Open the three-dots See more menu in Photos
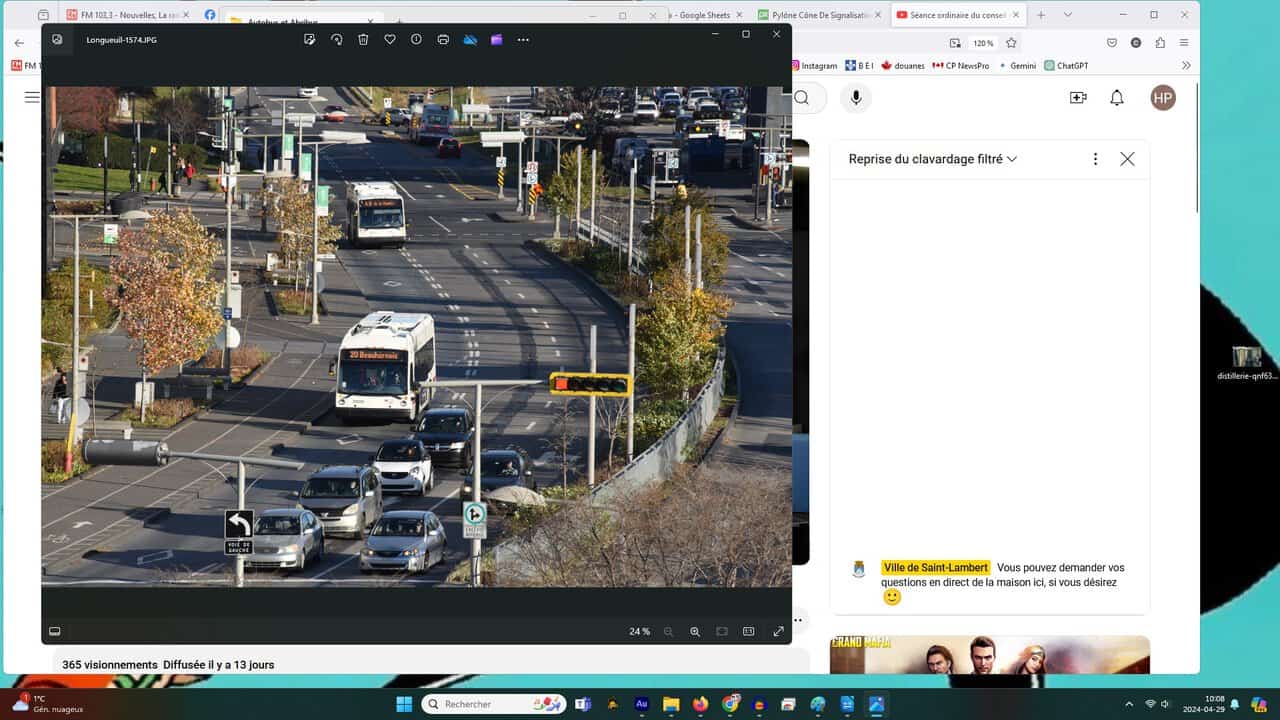The height and width of the screenshot is (720, 1280). click(x=523, y=39)
